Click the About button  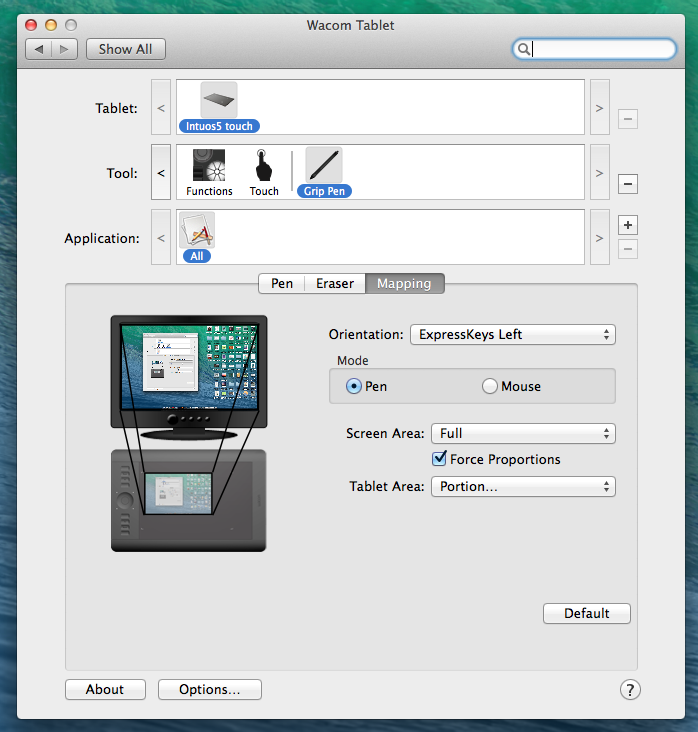coord(105,689)
